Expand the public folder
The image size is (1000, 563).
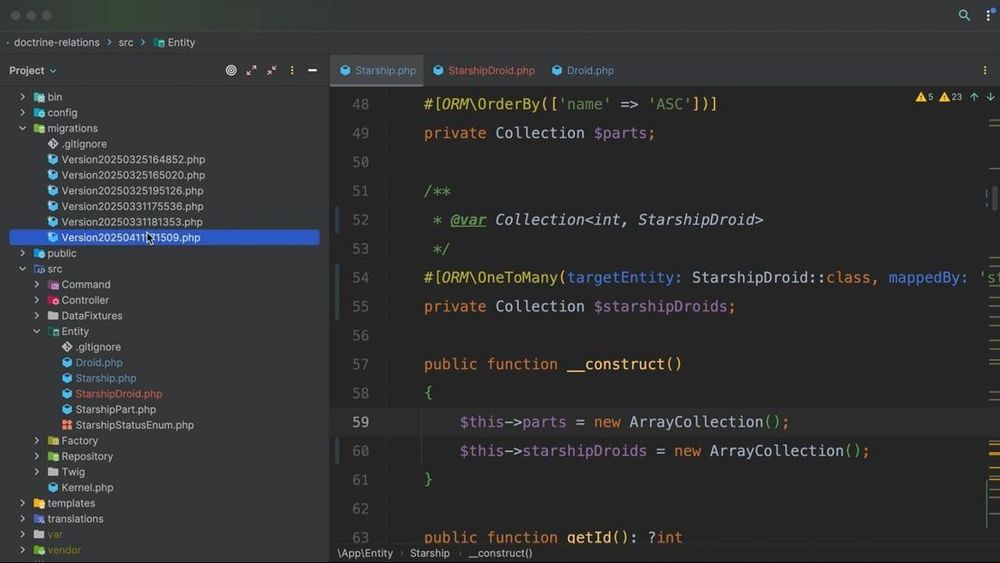click(23, 253)
